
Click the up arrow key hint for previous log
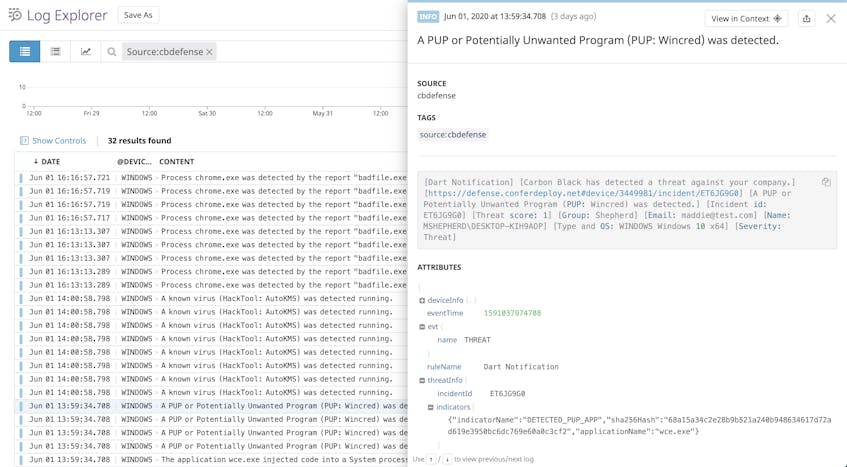pyautogui.click(x=431, y=459)
